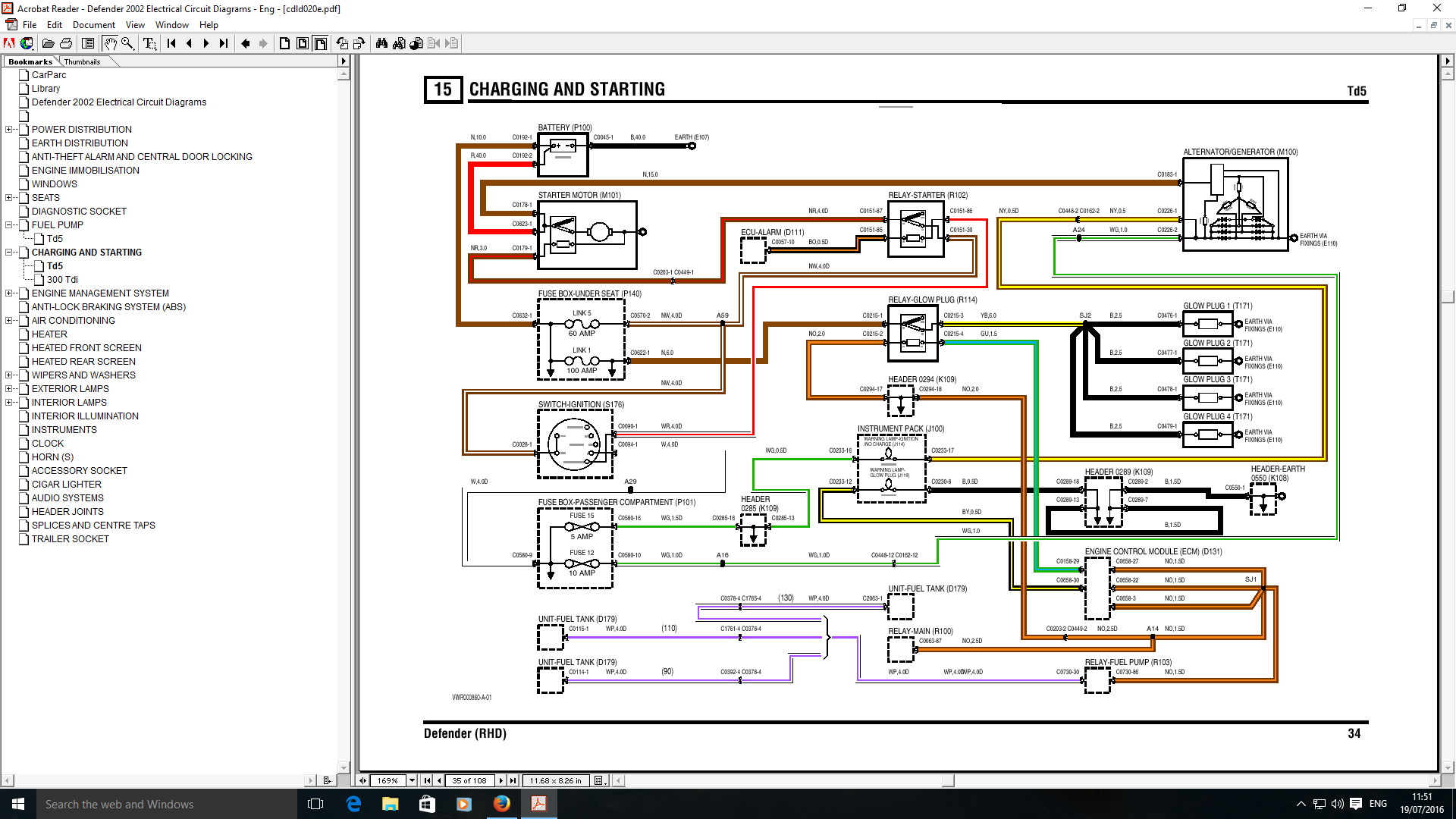Open the bookmark pane options menu arrow

344,61
